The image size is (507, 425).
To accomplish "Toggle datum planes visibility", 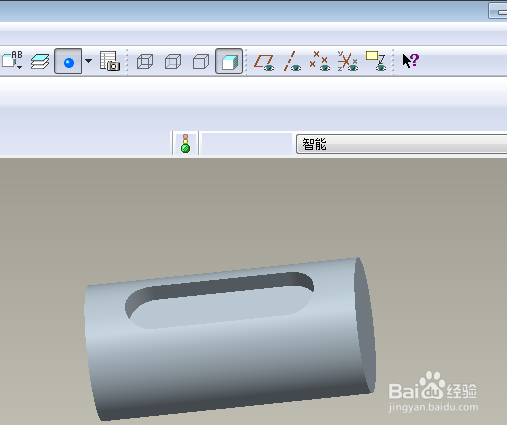I will click(264, 62).
